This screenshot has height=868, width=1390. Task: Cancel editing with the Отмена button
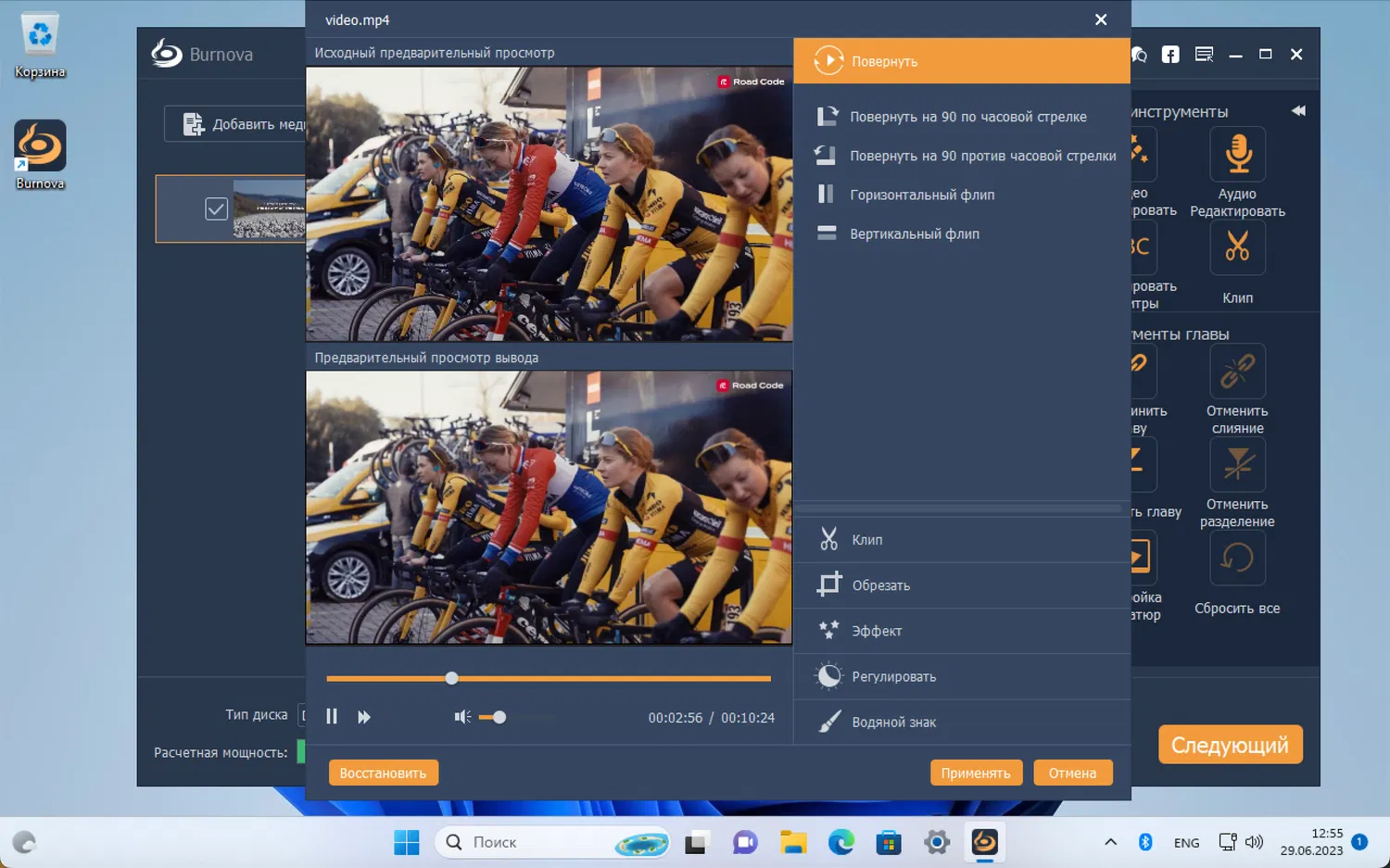click(1072, 773)
